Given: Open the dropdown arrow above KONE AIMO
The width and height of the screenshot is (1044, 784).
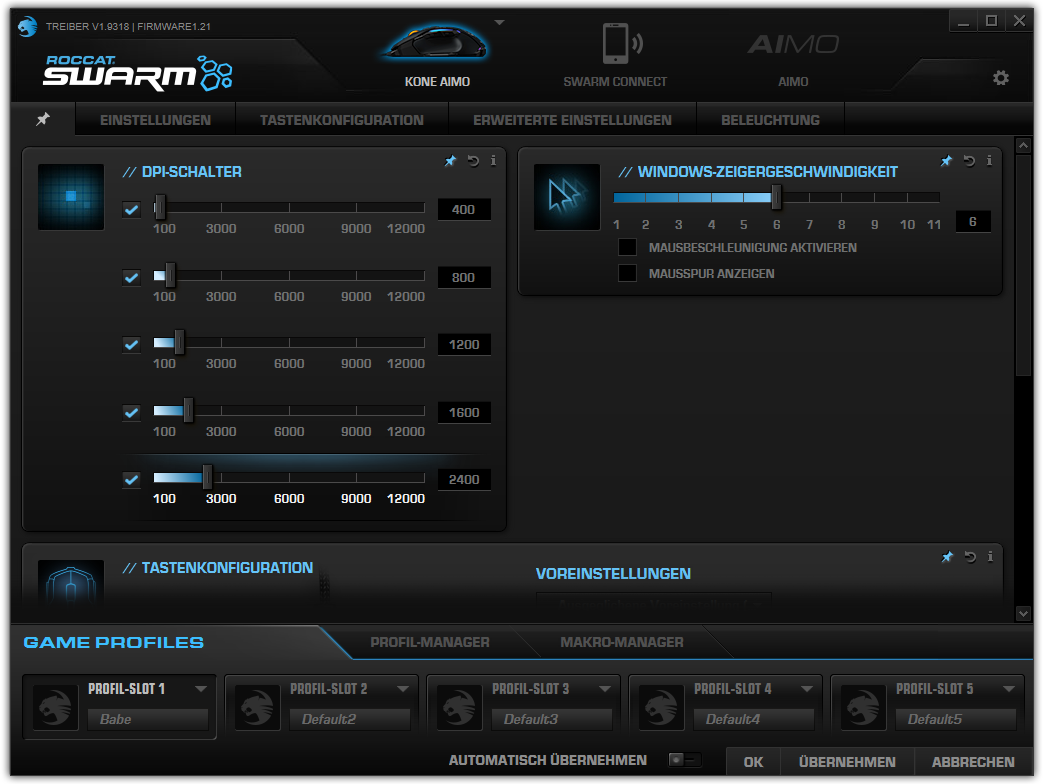Looking at the screenshot, I should point(497,21).
